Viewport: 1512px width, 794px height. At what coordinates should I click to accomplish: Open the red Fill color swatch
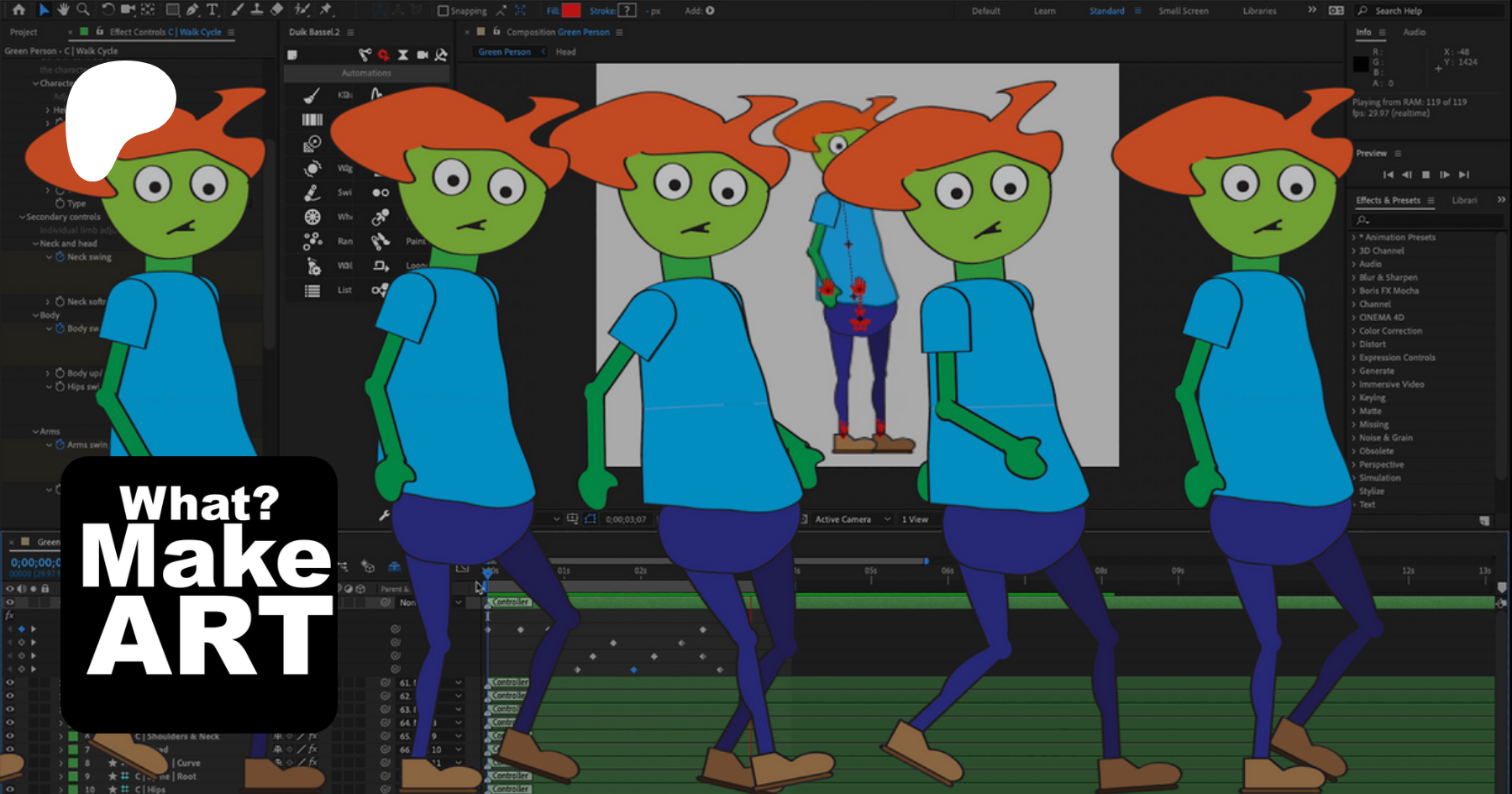tap(571, 11)
